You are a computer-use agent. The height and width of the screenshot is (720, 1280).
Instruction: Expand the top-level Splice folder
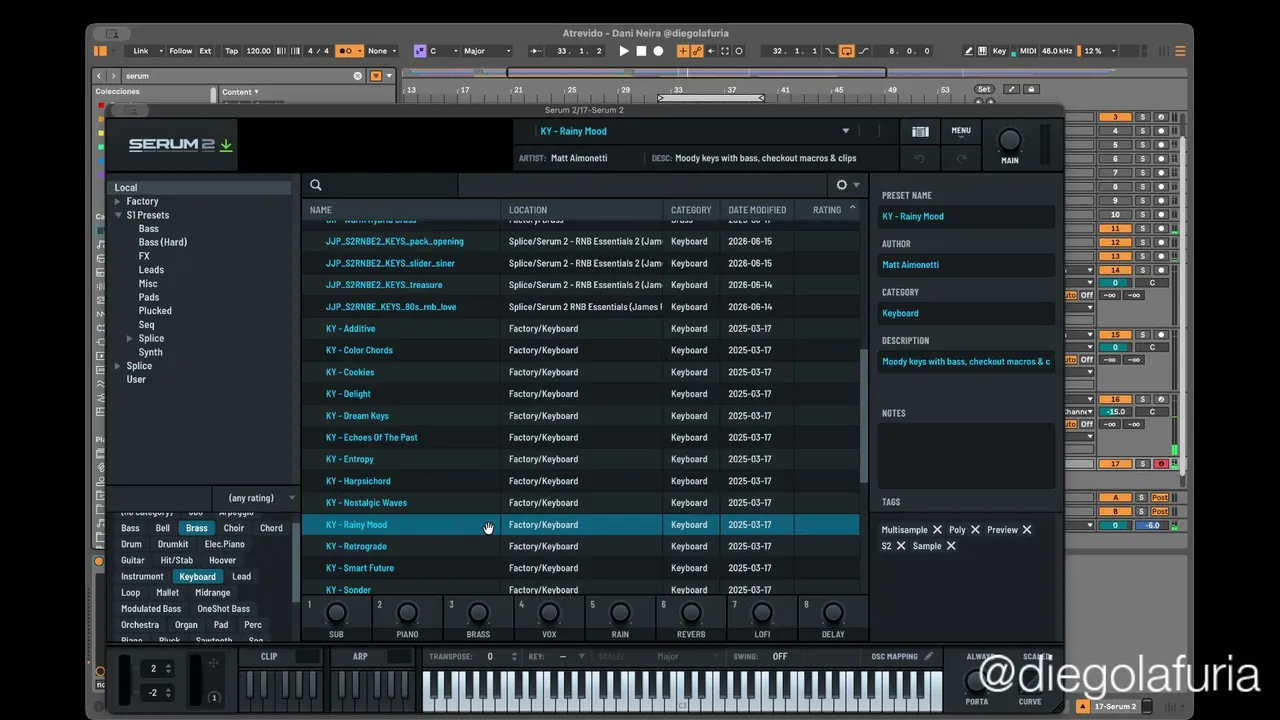click(118, 366)
